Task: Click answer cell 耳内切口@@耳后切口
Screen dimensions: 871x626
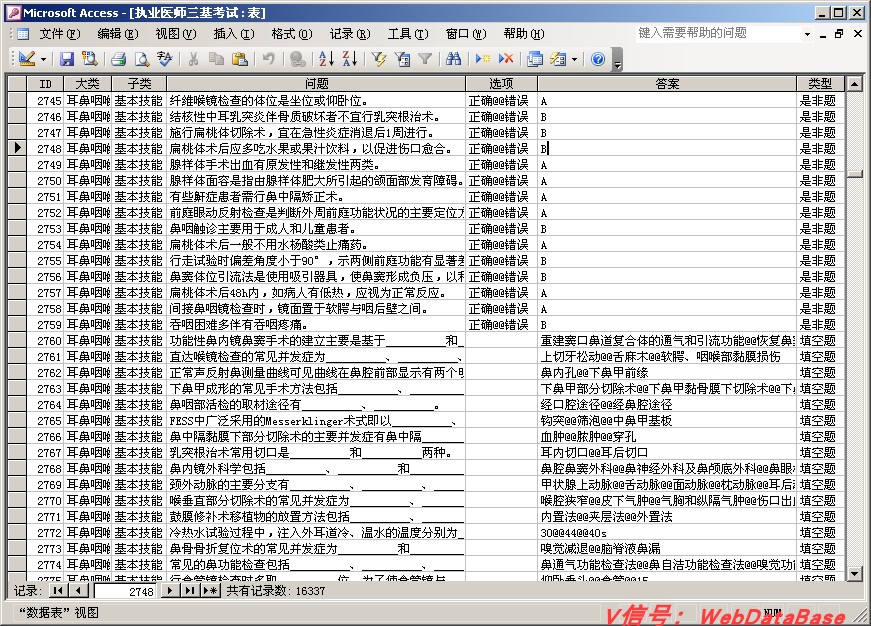Action: click(x=667, y=452)
